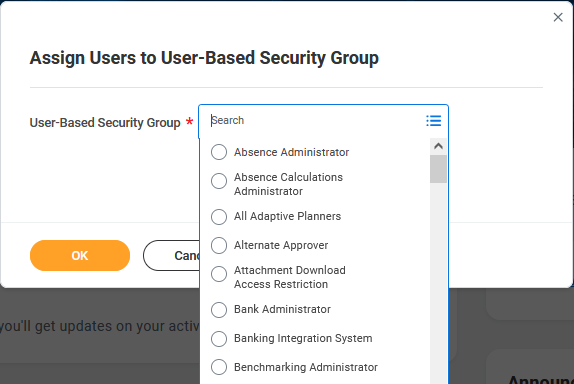This screenshot has width=574, height=384.
Task: Click the Absence Administrator label text
Action: click(x=291, y=152)
